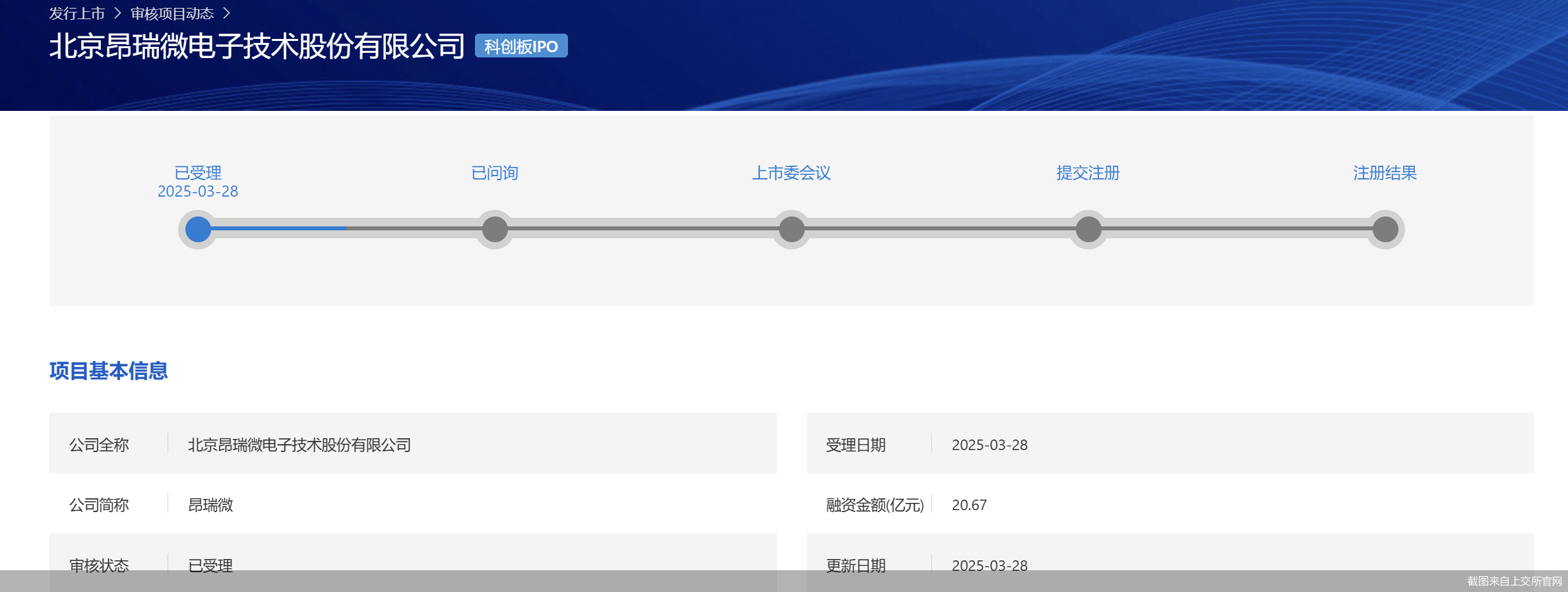
Task: Click the chevron after 发行上市 breadcrumb
Action: [x=118, y=13]
